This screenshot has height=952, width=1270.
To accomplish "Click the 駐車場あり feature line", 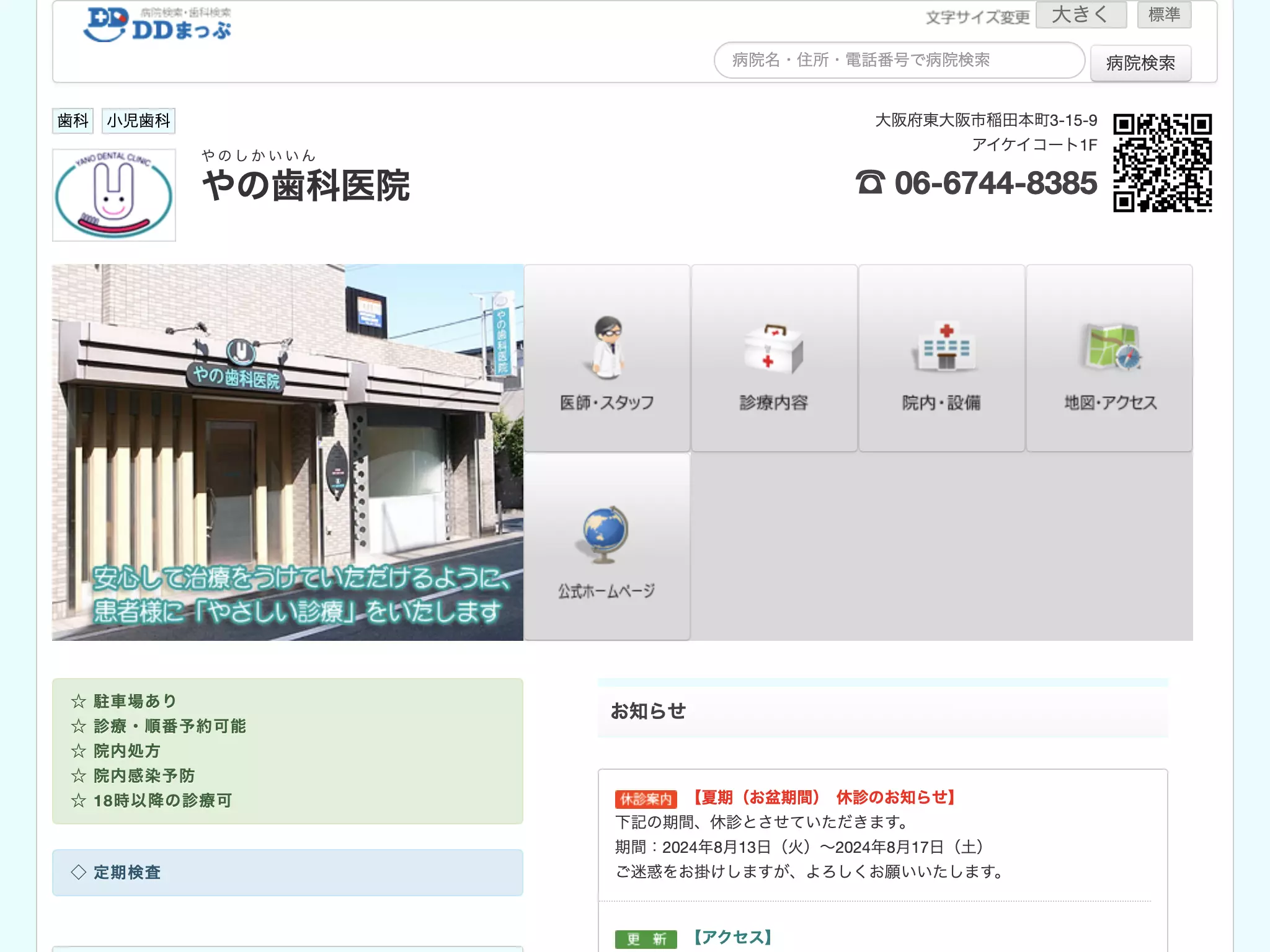I will click(124, 701).
